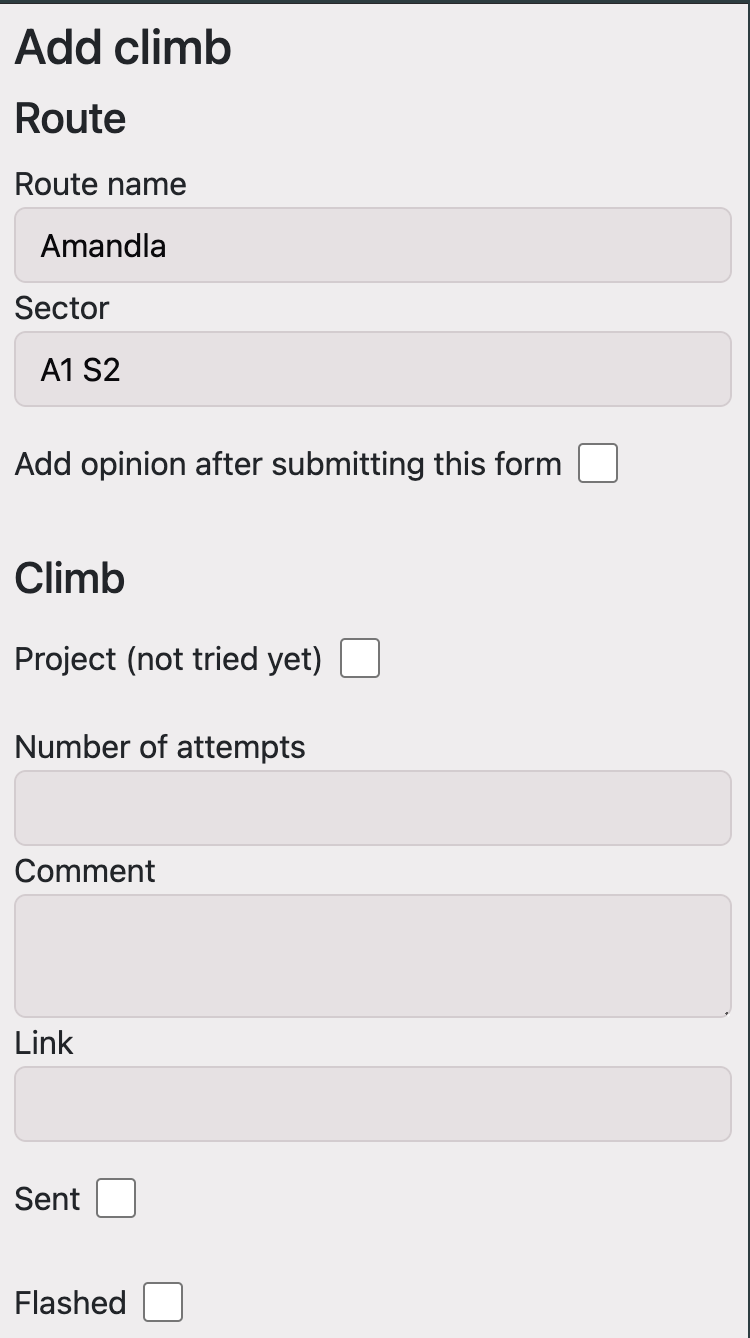Screen dimensions: 750x1338
Task: Place cursor in the Link field
Action: point(372,1104)
